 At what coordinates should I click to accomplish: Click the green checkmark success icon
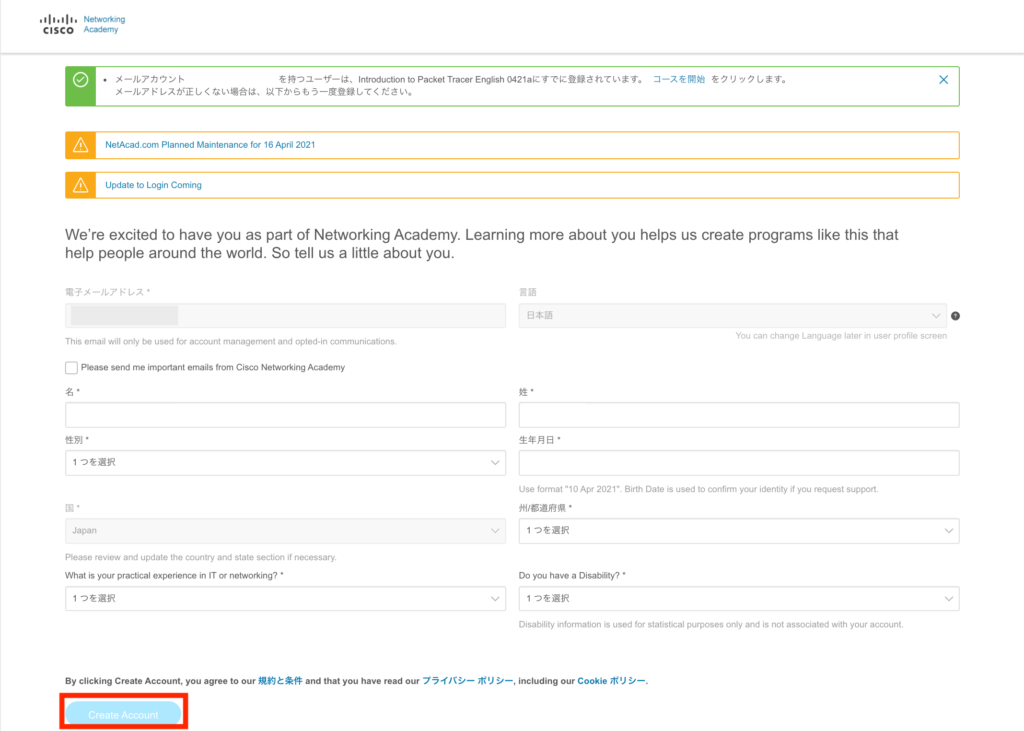(x=80, y=80)
